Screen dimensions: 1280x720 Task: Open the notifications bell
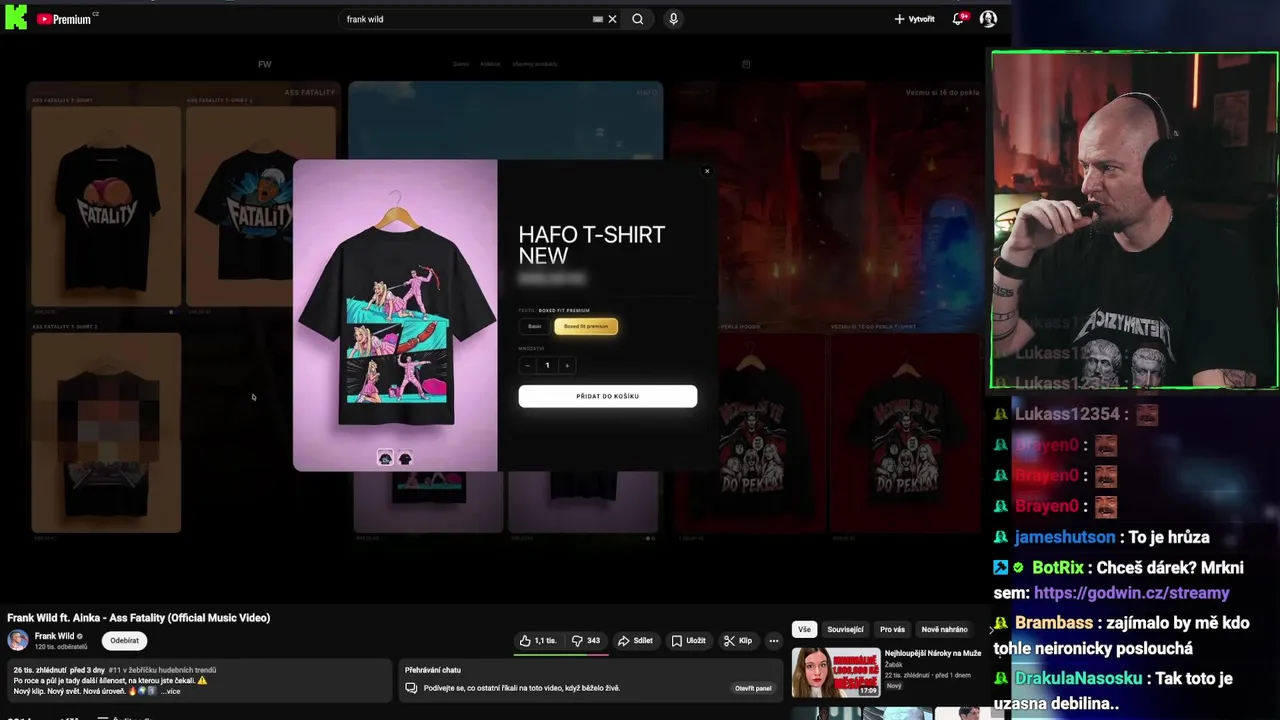(958, 19)
